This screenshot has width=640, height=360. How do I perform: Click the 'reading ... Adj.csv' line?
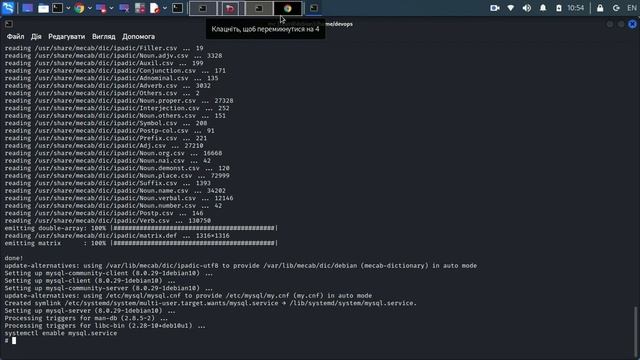point(104,145)
